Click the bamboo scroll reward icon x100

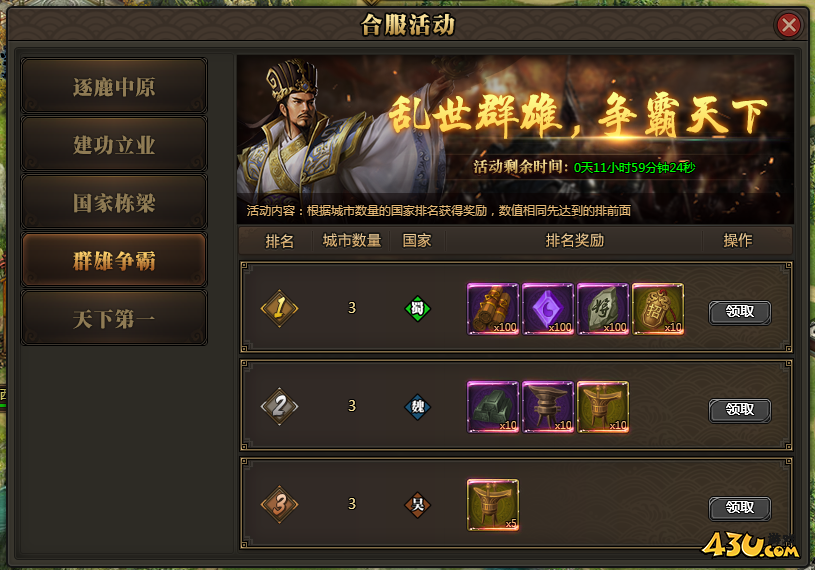[x=493, y=309]
